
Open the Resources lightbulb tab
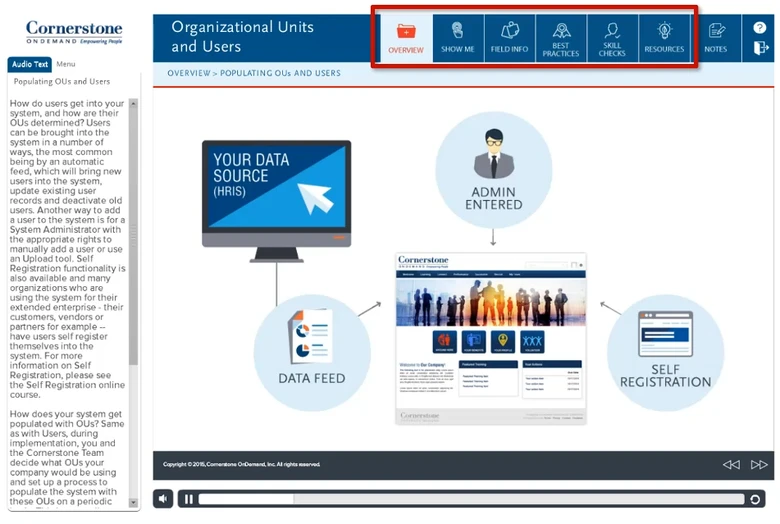(664, 38)
